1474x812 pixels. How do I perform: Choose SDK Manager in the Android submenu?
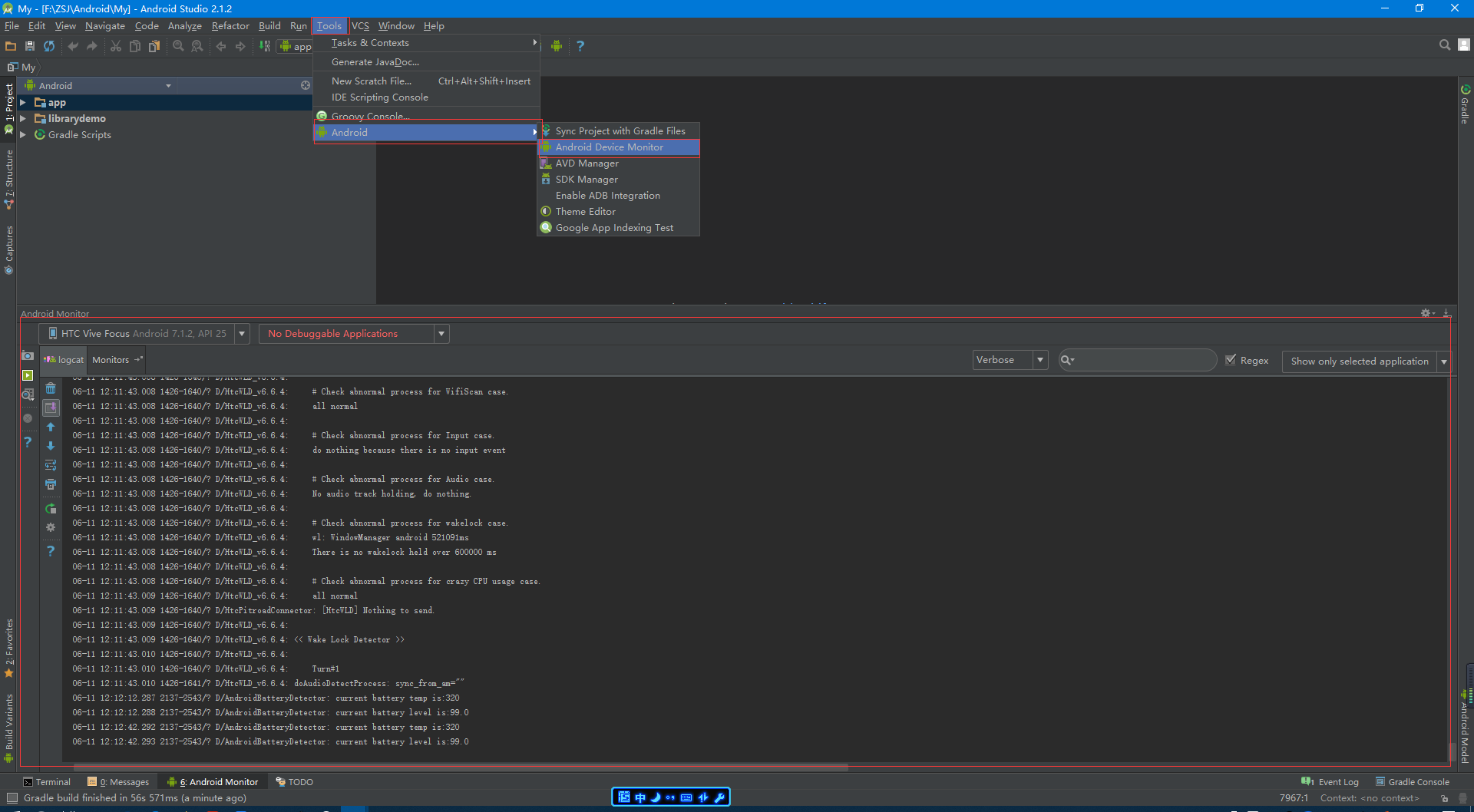[618, 180]
